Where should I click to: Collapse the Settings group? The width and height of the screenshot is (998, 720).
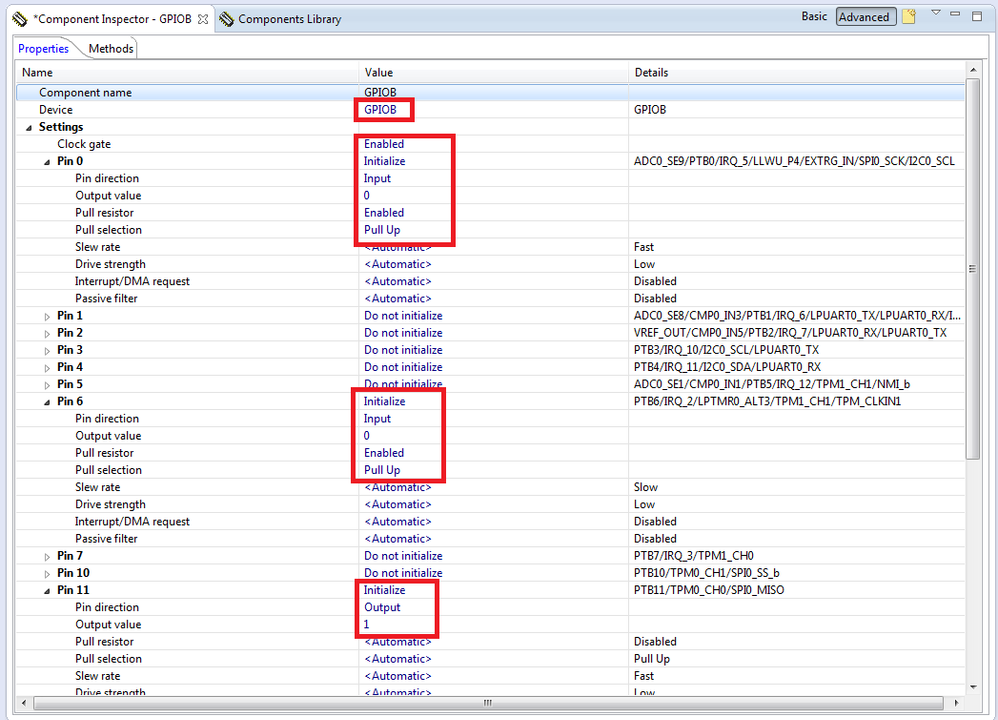tap(29, 127)
